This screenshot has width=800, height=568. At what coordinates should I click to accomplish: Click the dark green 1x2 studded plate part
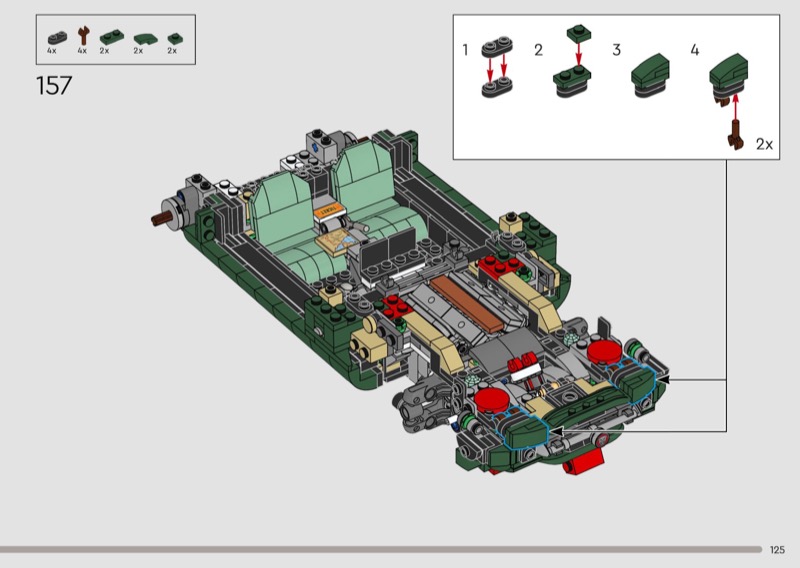112,37
